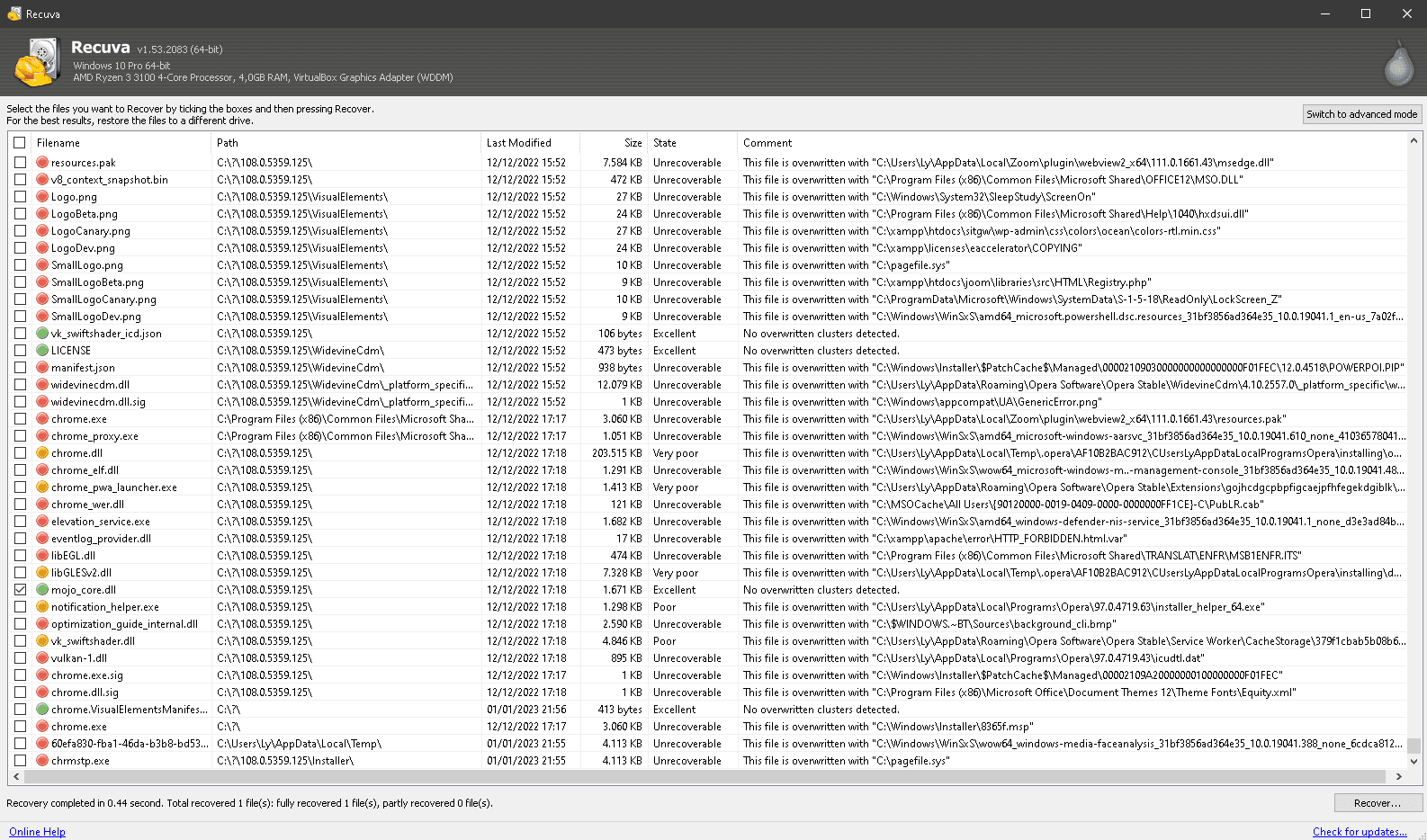Viewport: 1427px width, 840px height.
Task: Click the red status icon for eventlog_provider.dll
Action: coord(42,539)
